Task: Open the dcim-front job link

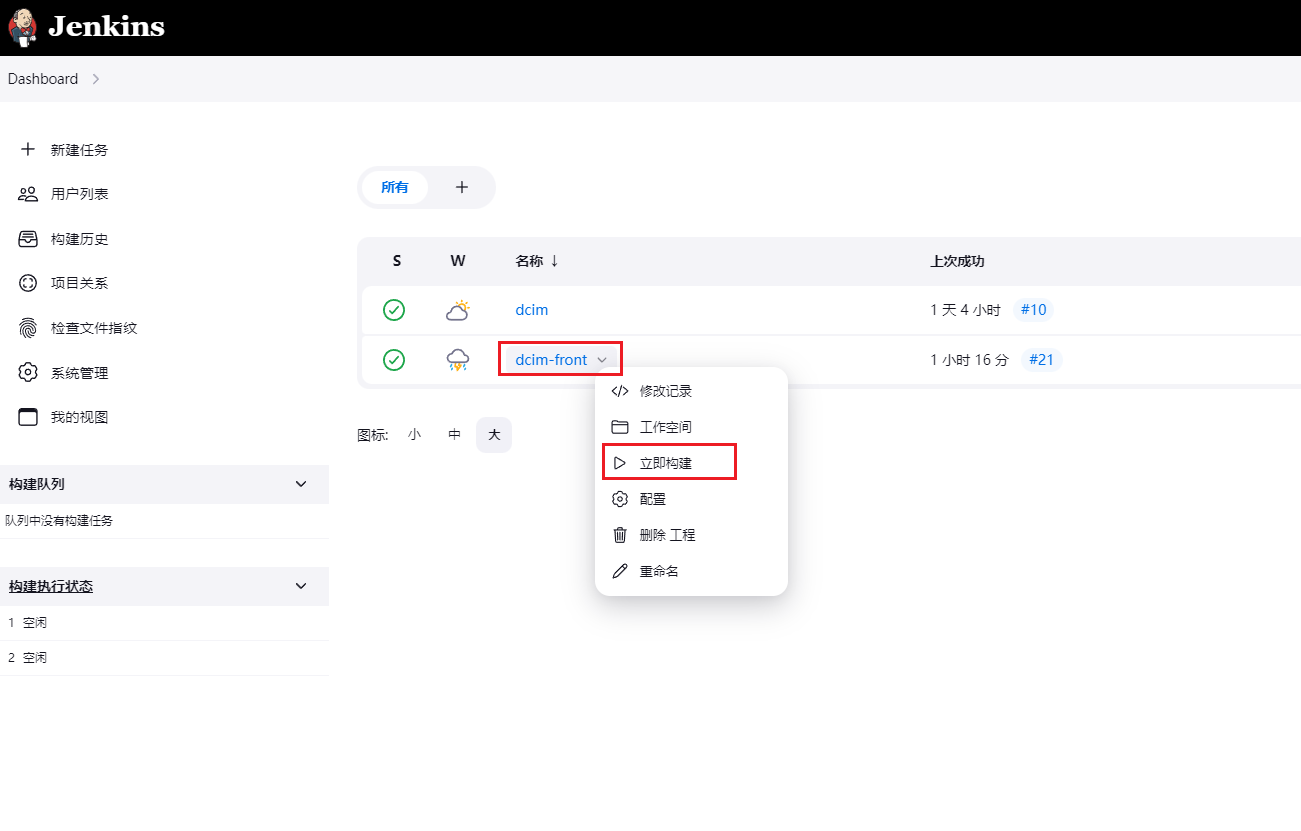Action: [551, 360]
